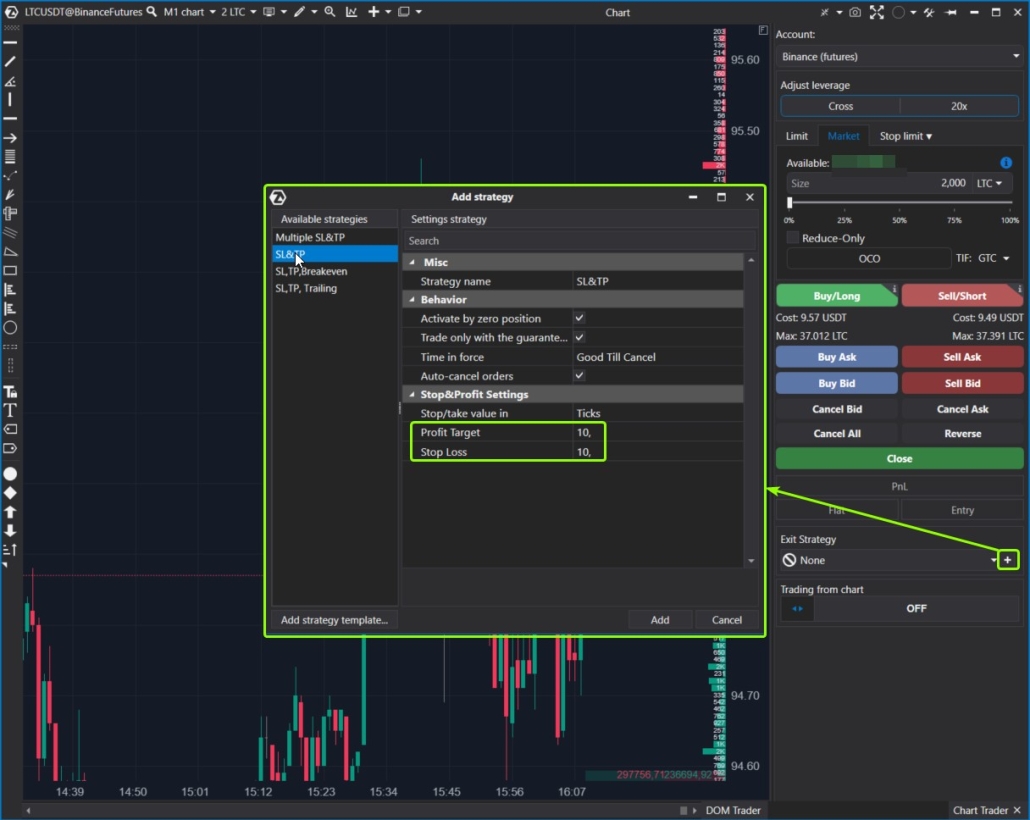This screenshot has width=1030, height=820.
Task: Enable the Reduce-Only checkbox
Action: click(x=792, y=238)
